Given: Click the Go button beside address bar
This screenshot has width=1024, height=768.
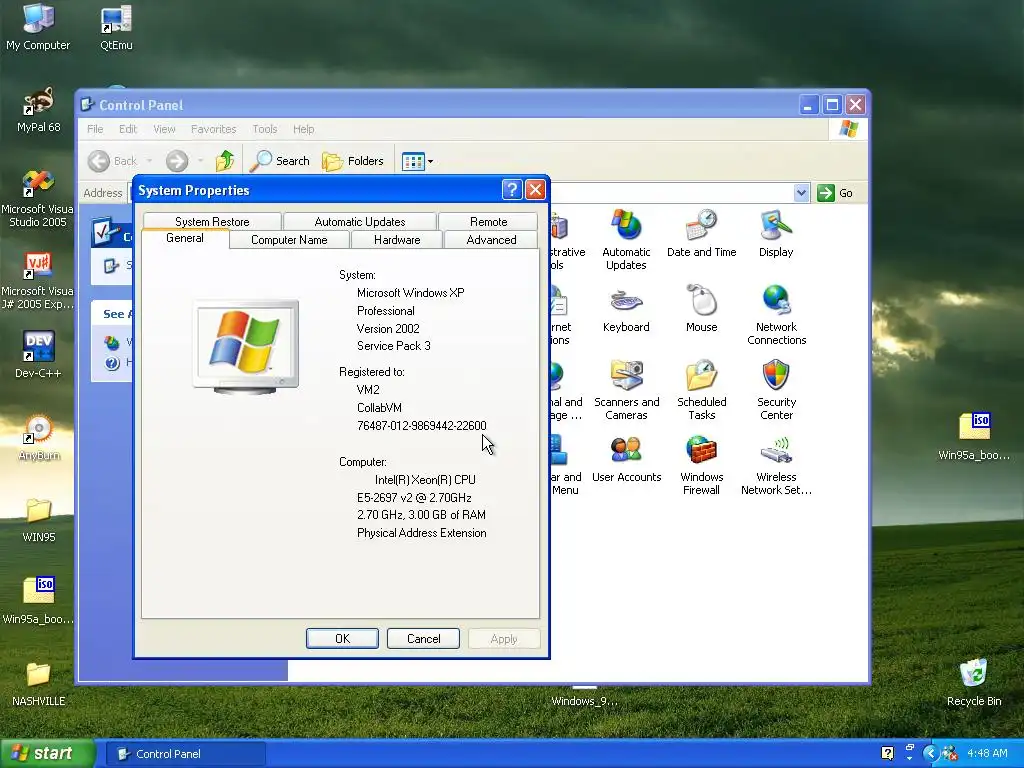Looking at the screenshot, I should click(x=835, y=193).
